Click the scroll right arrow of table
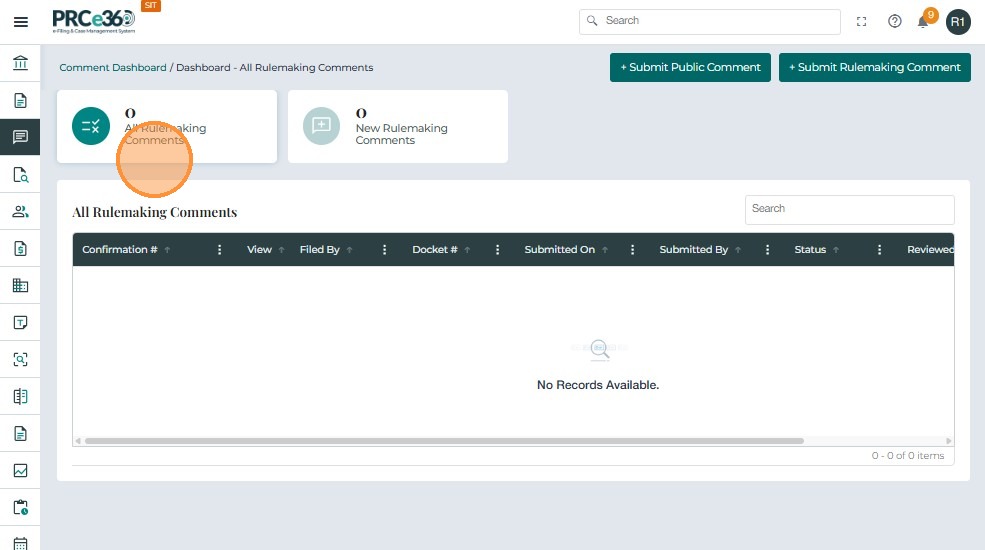Screen dimensions: 985x550 [x=949, y=441]
